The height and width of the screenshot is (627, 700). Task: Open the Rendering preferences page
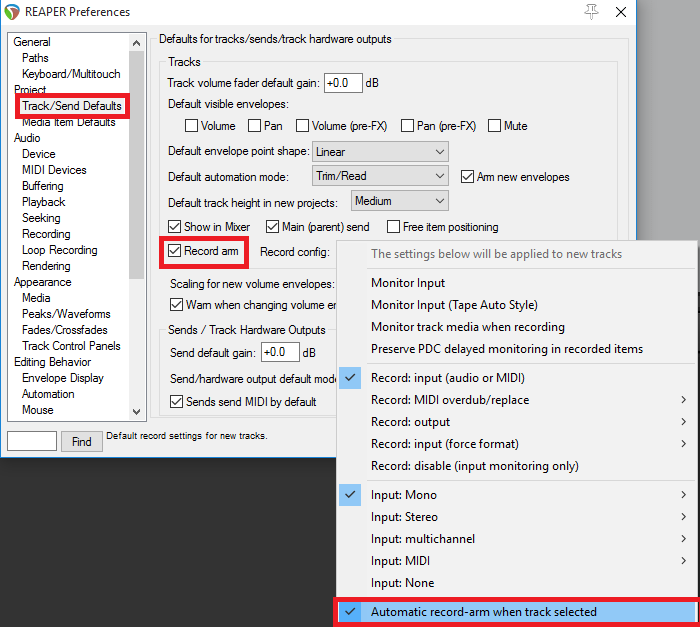pyautogui.click(x=46, y=266)
